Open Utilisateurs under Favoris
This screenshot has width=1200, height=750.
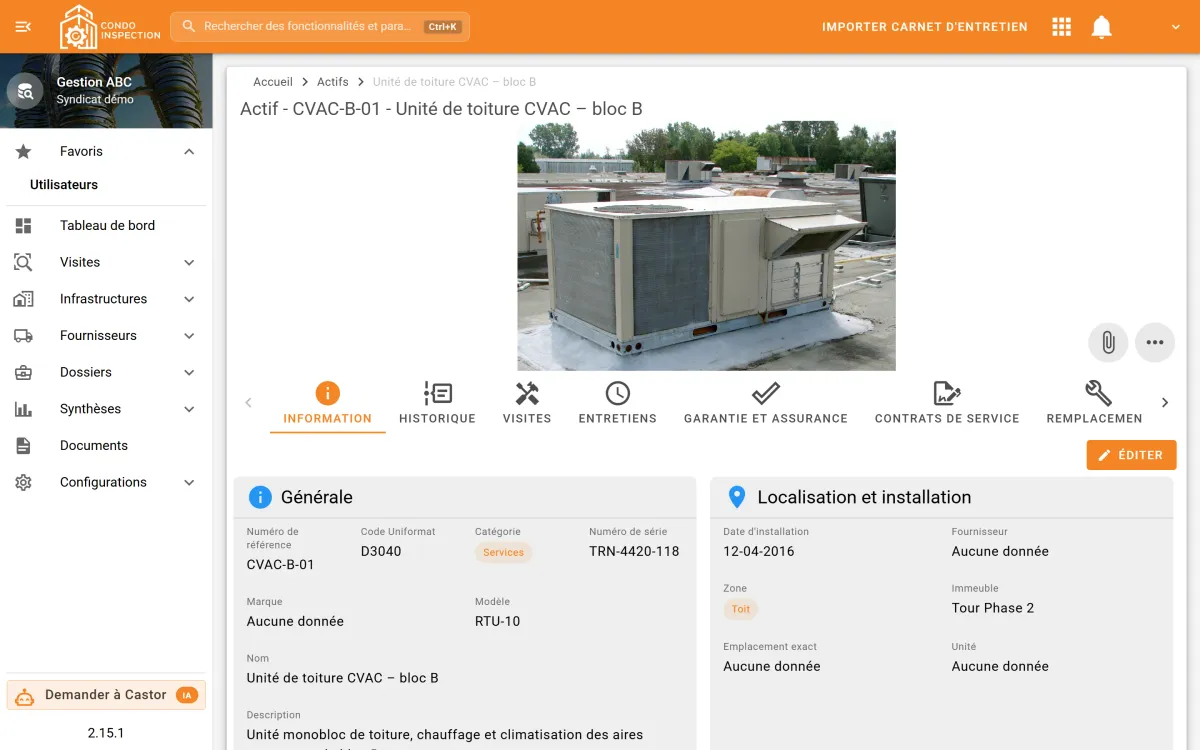[x=64, y=185]
